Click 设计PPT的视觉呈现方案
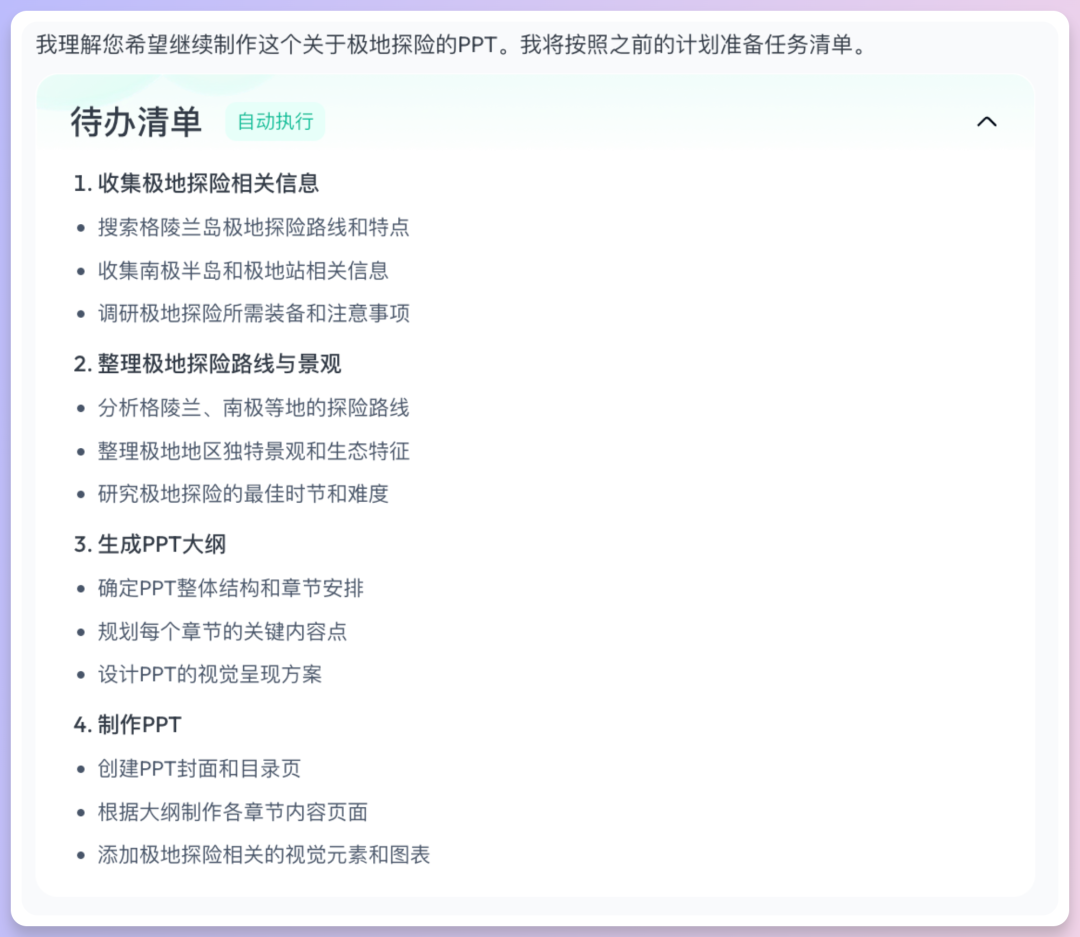This screenshot has width=1080, height=937. pyautogui.click(x=222, y=674)
